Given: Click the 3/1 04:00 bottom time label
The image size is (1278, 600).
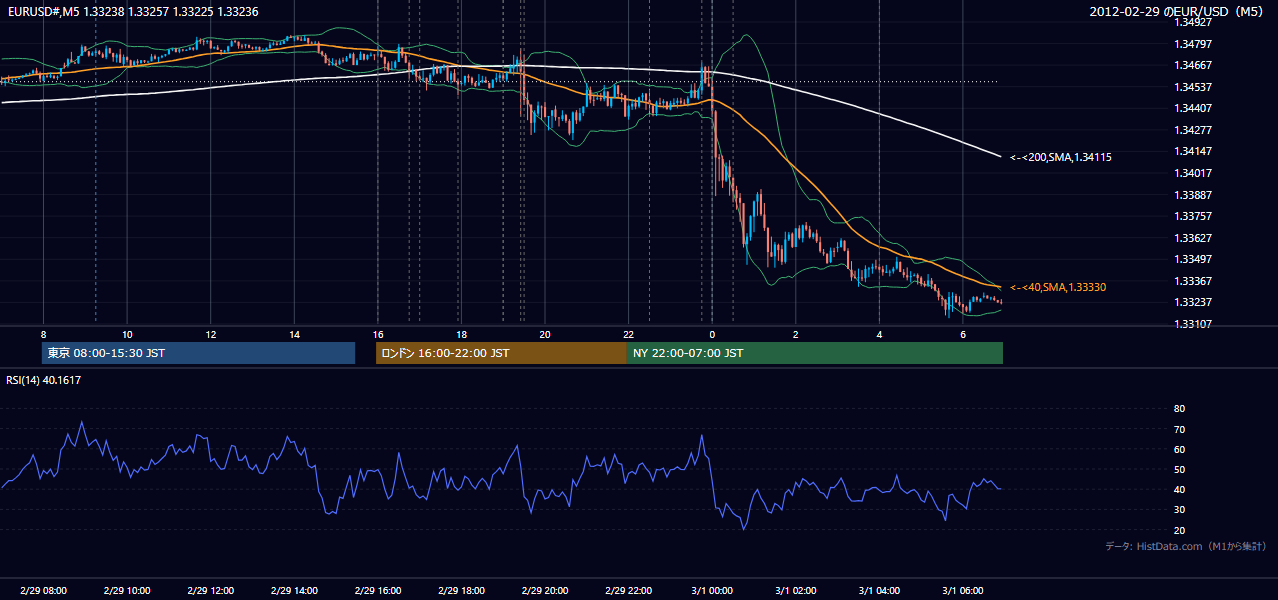Looking at the screenshot, I should [x=879, y=591].
